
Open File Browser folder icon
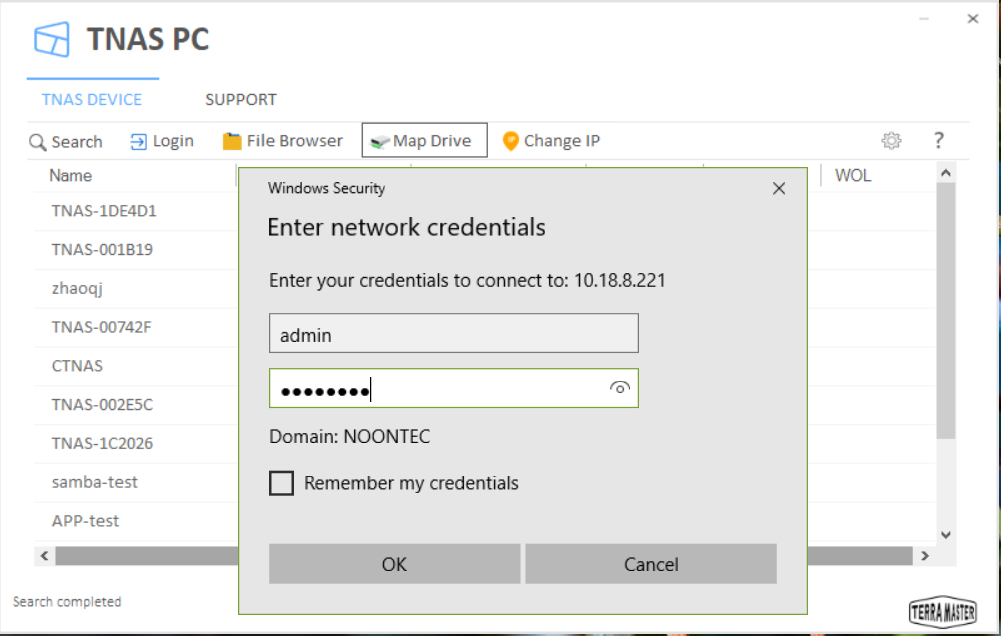click(232, 141)
